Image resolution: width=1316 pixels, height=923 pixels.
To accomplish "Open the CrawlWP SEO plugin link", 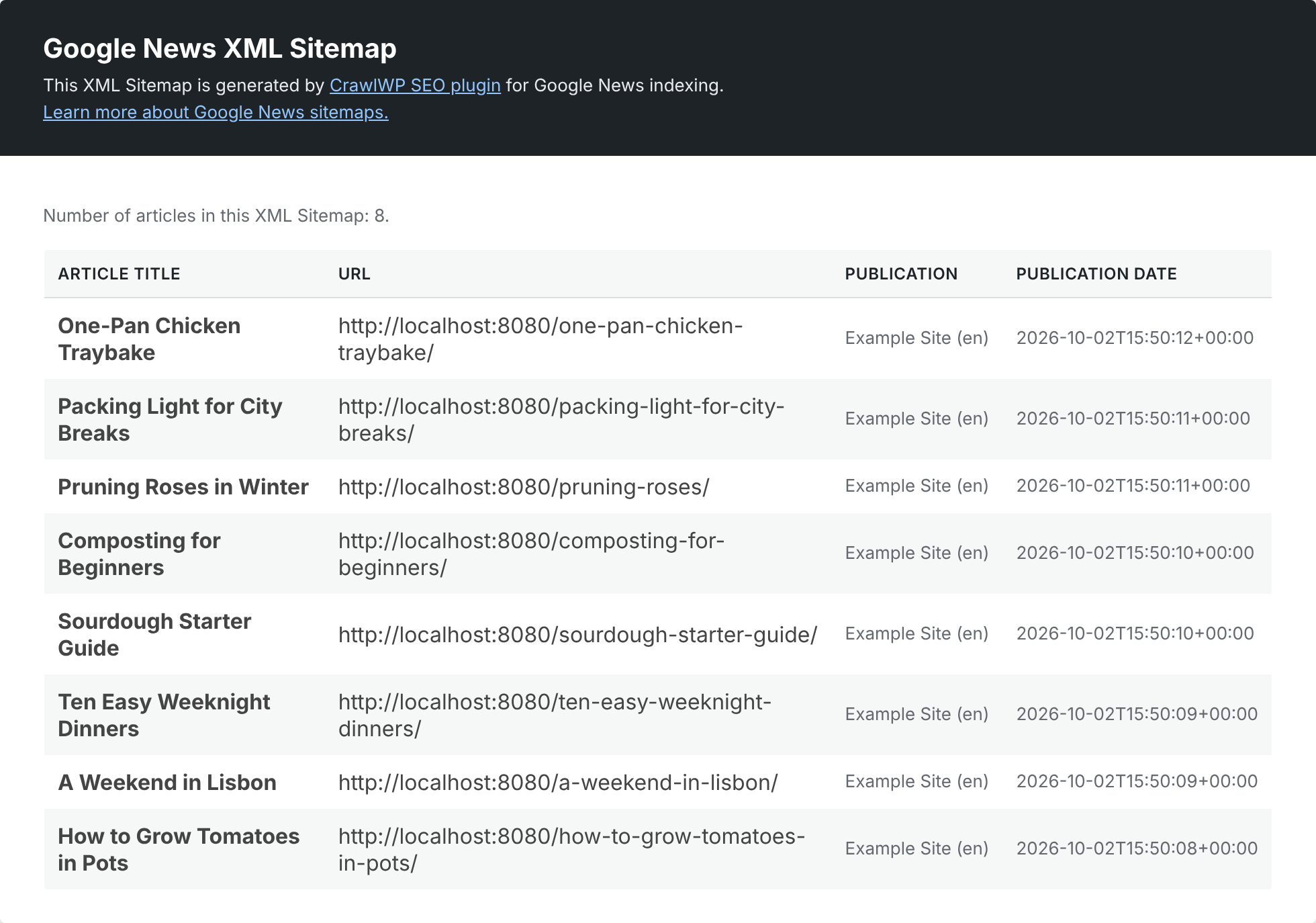I will (x=415, y=85).
